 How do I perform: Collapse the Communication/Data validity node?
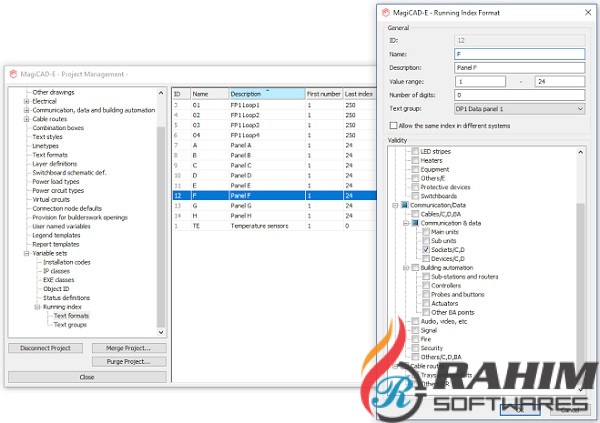click(x=395, y=205)
